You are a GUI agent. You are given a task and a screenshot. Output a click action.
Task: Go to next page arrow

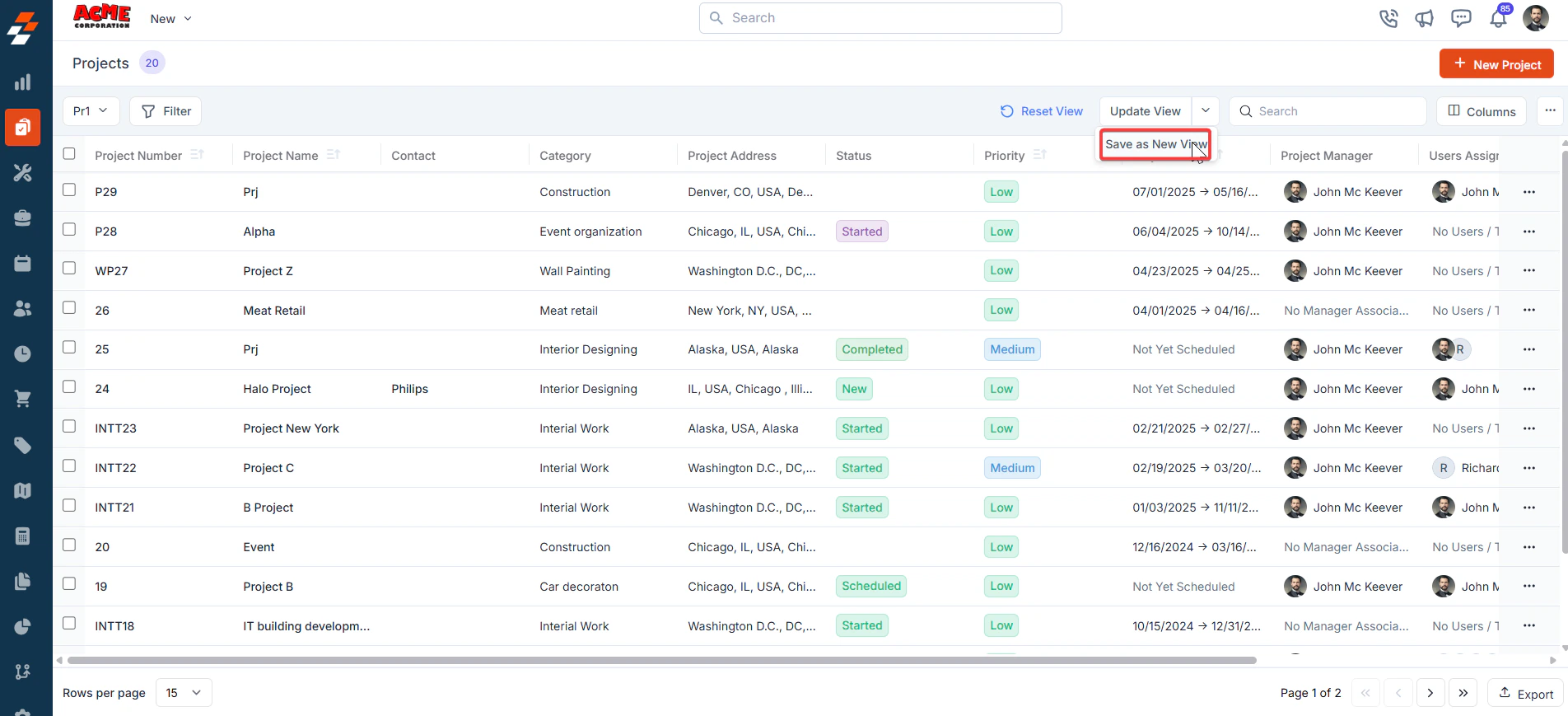tap(1430, 693)
